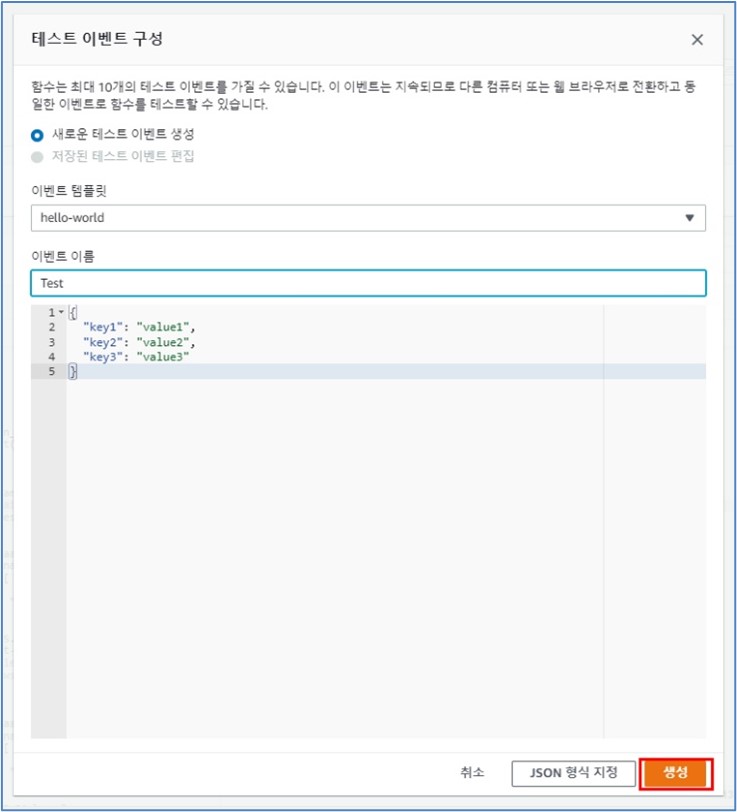
Task: Click the "key1": "value1" line in editor
Action: 139,327
